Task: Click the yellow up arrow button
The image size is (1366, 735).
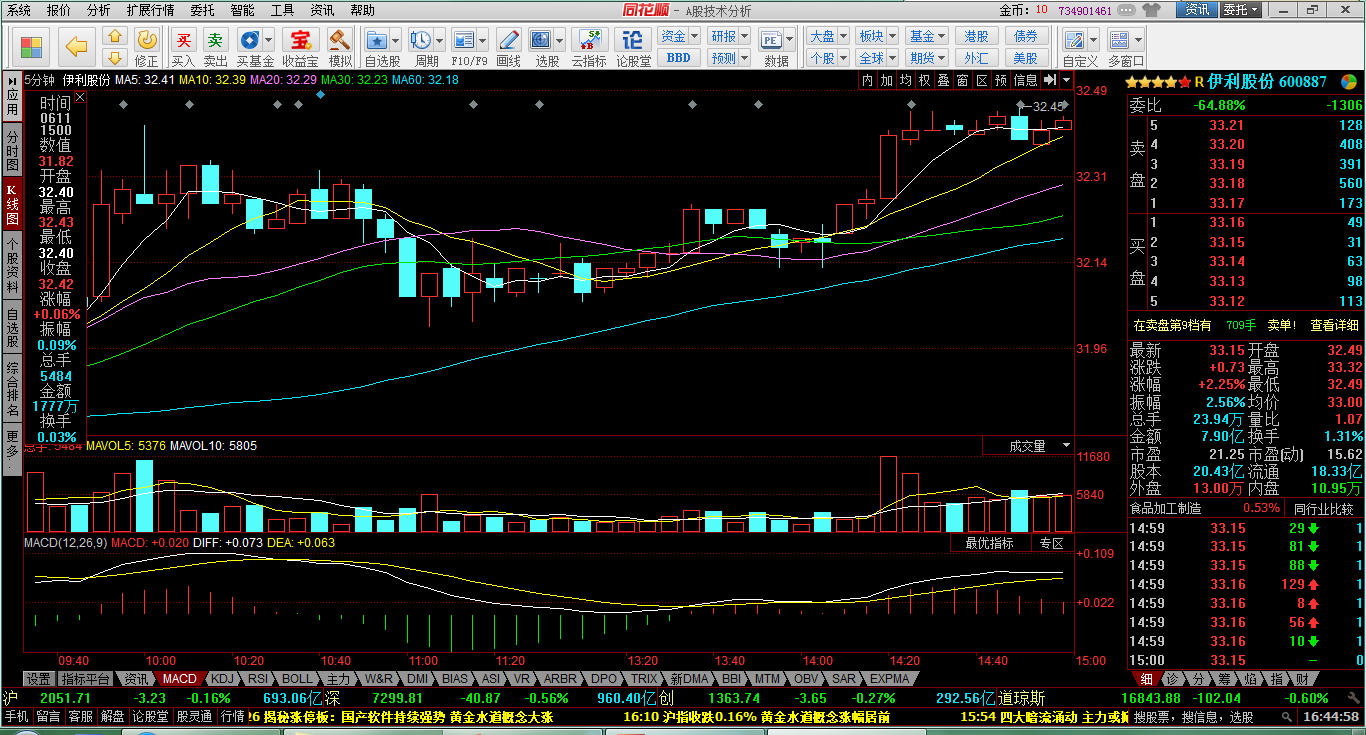Action: tap(115, 37)
